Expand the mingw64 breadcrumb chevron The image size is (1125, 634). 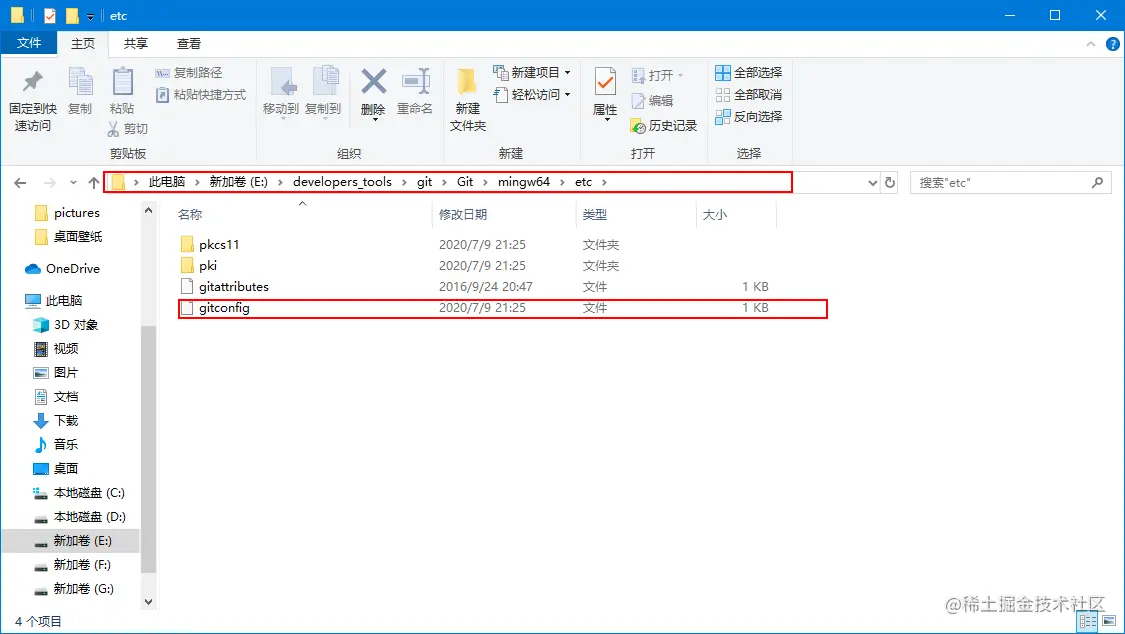(x=562, y=182)
